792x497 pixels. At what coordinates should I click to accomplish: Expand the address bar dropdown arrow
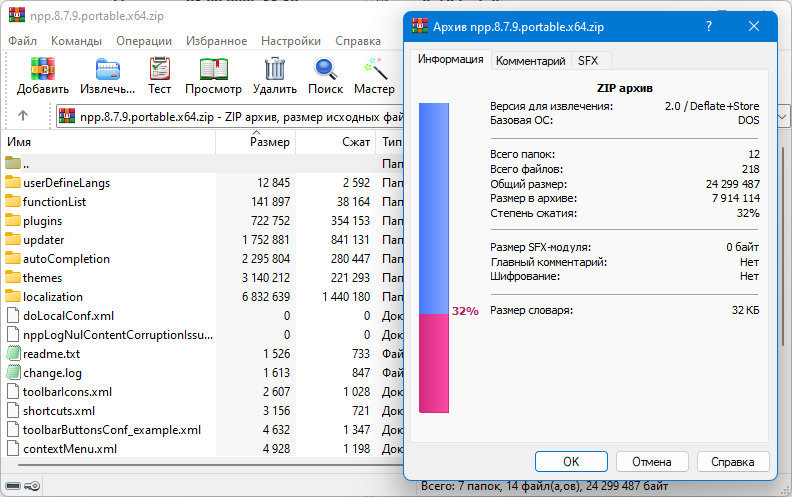[782, 117]
